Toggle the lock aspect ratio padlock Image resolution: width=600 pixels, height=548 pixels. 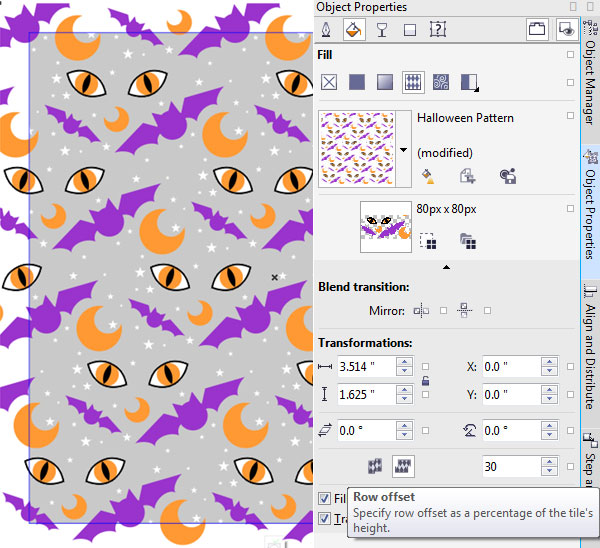pyautogui.click(x=425, y=381)
